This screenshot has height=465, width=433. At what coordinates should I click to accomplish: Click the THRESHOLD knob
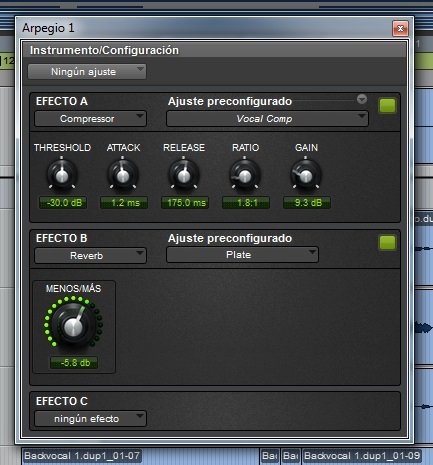click(x=62, y=175)
